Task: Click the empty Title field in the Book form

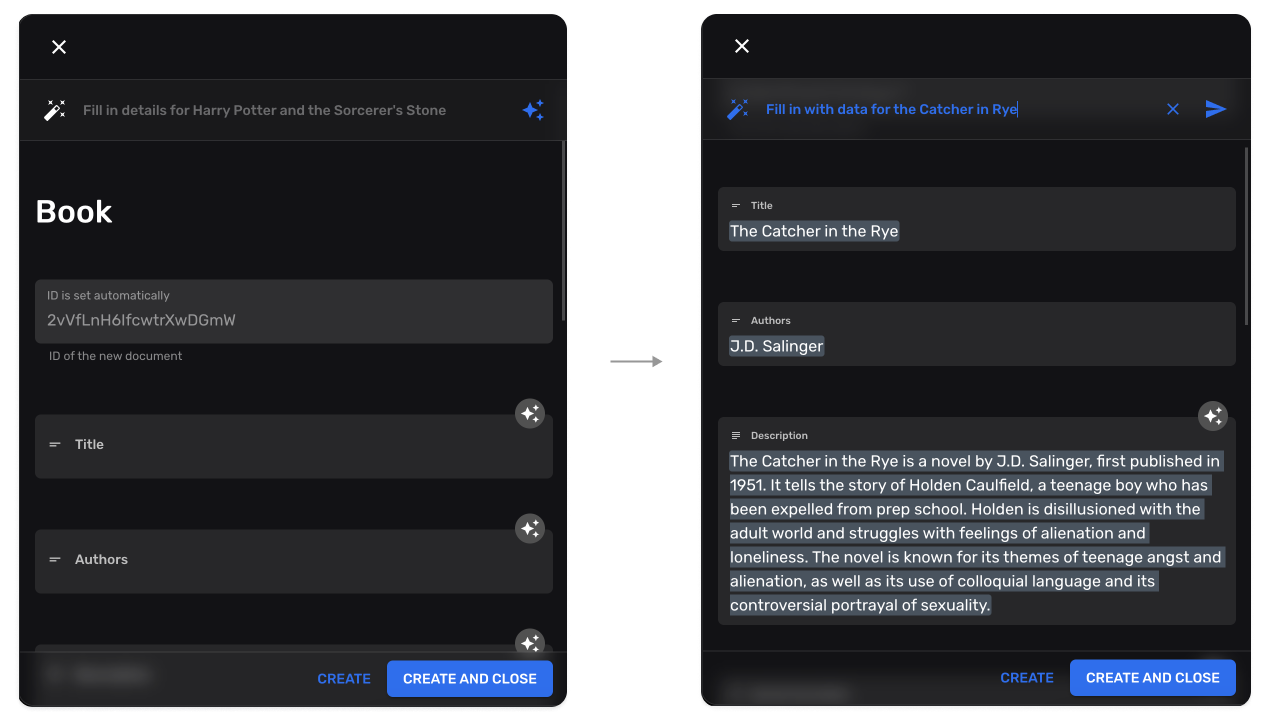Action: tap(293, 446)
